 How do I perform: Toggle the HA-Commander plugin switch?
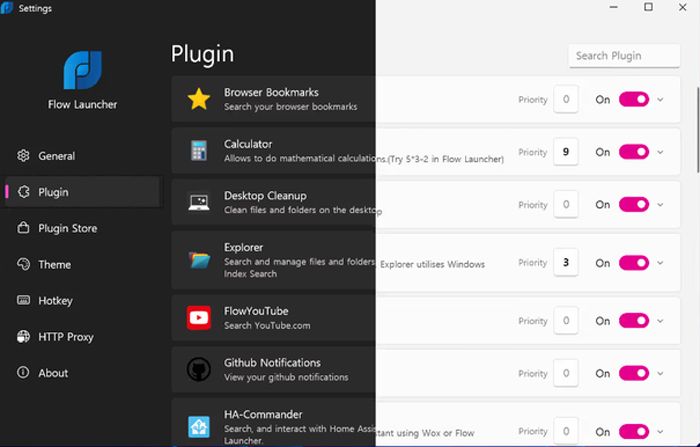(x=634, y=432)
